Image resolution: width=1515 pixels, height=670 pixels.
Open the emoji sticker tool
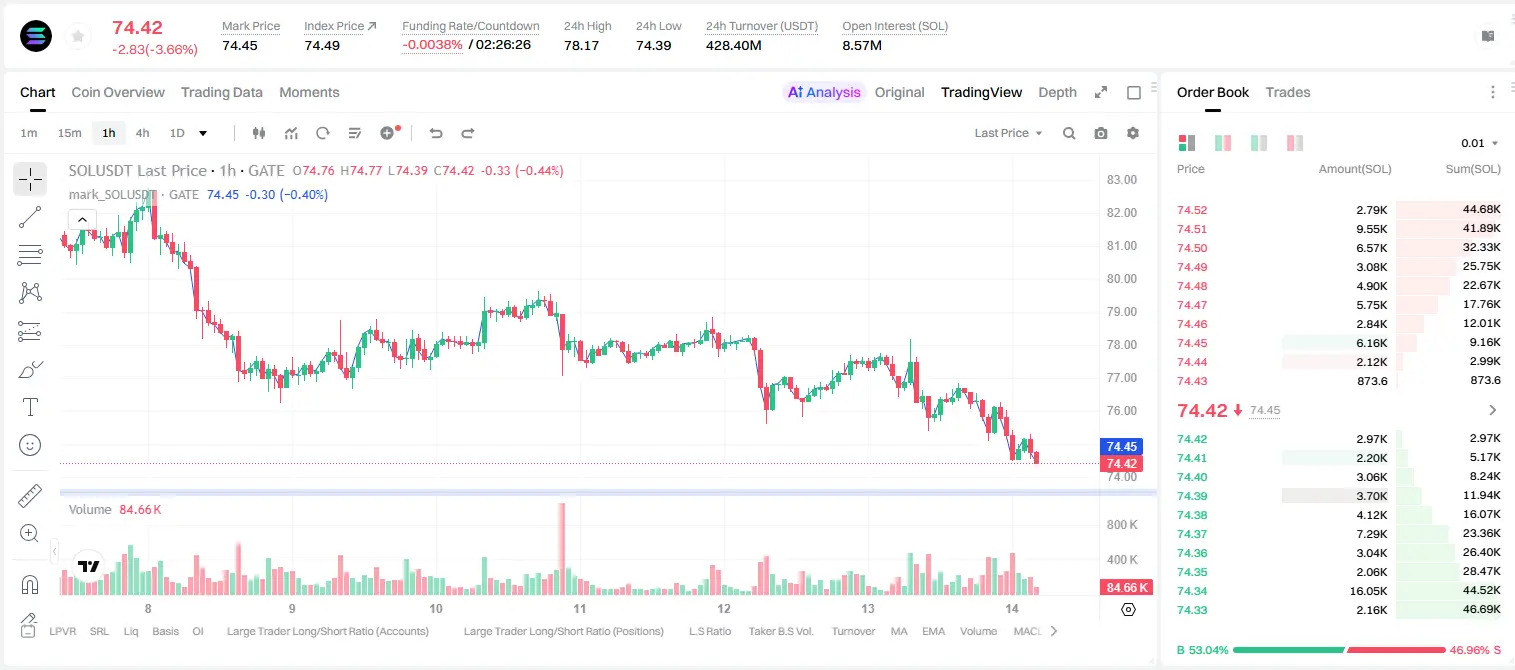point(30,445)
